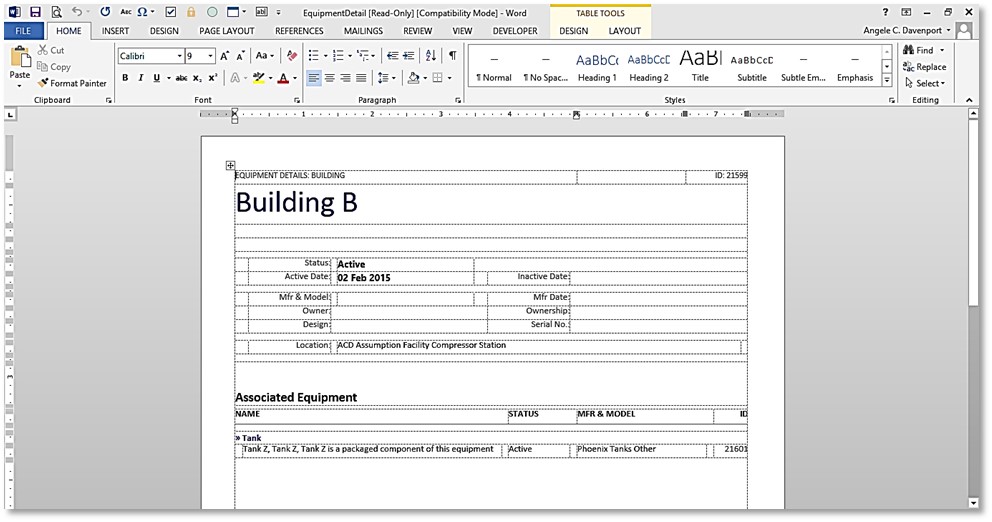Viewport: 992px width, 522px height.
Task: Switch to the INSERT tab
Action: coord(115,30)
